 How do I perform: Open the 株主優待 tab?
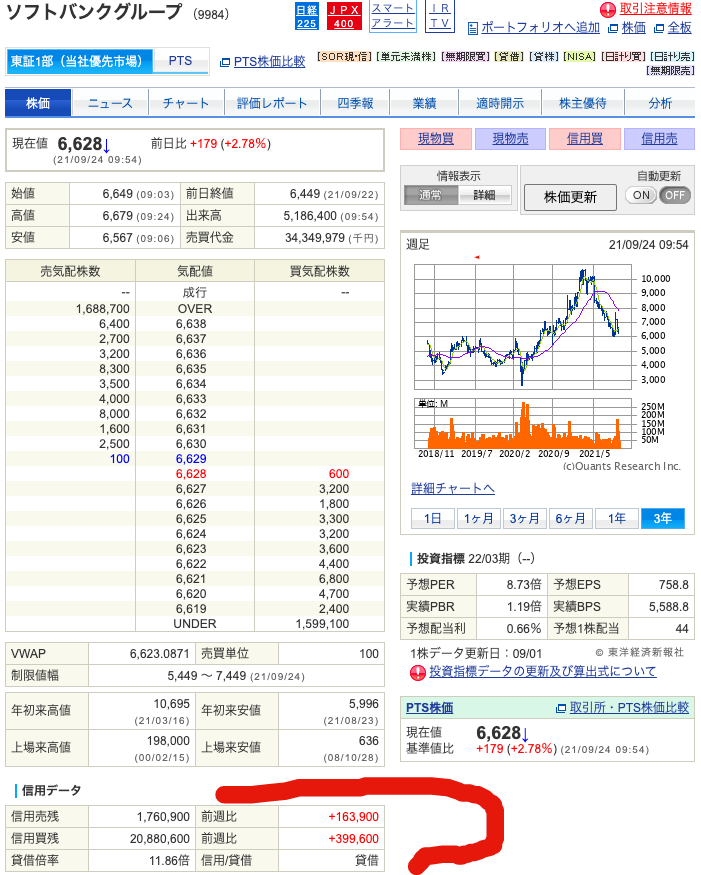(583, 103)
